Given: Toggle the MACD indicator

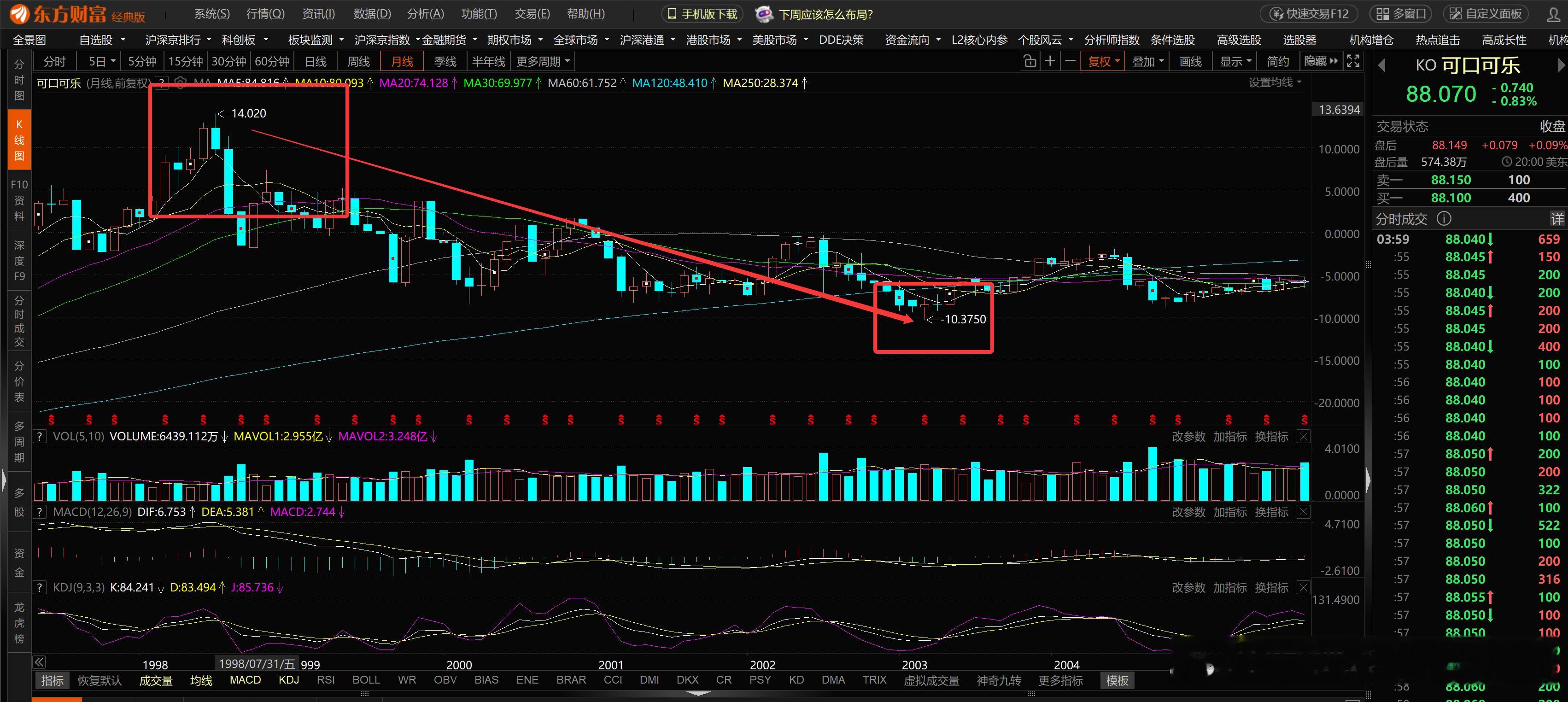Looking at the screenshot, I should [246, 680].
